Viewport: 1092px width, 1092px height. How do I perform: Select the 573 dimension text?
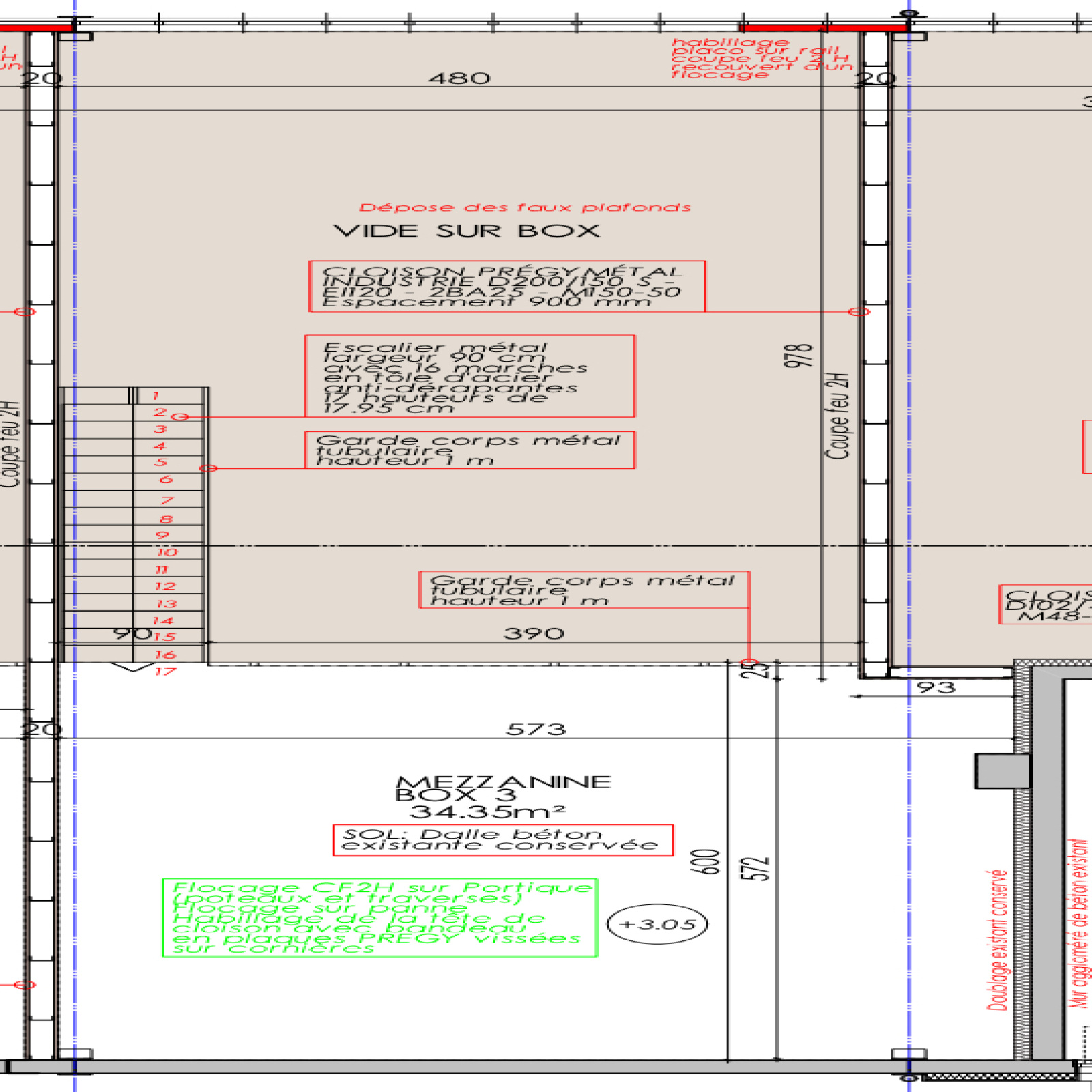536,730
